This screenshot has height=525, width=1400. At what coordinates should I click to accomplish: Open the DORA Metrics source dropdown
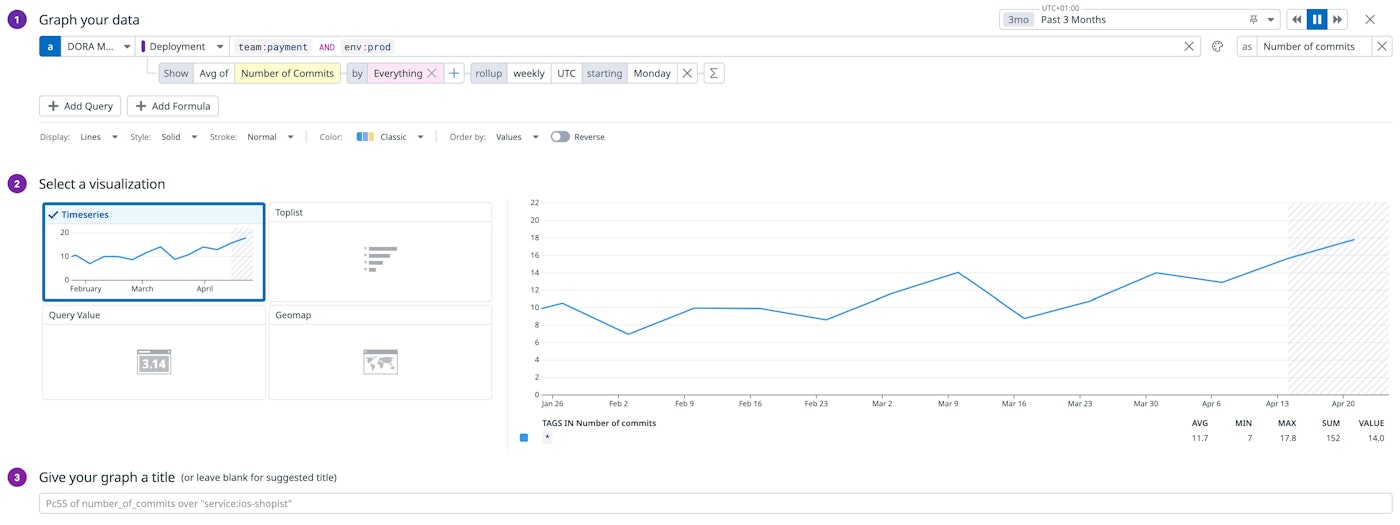point(98,47)
